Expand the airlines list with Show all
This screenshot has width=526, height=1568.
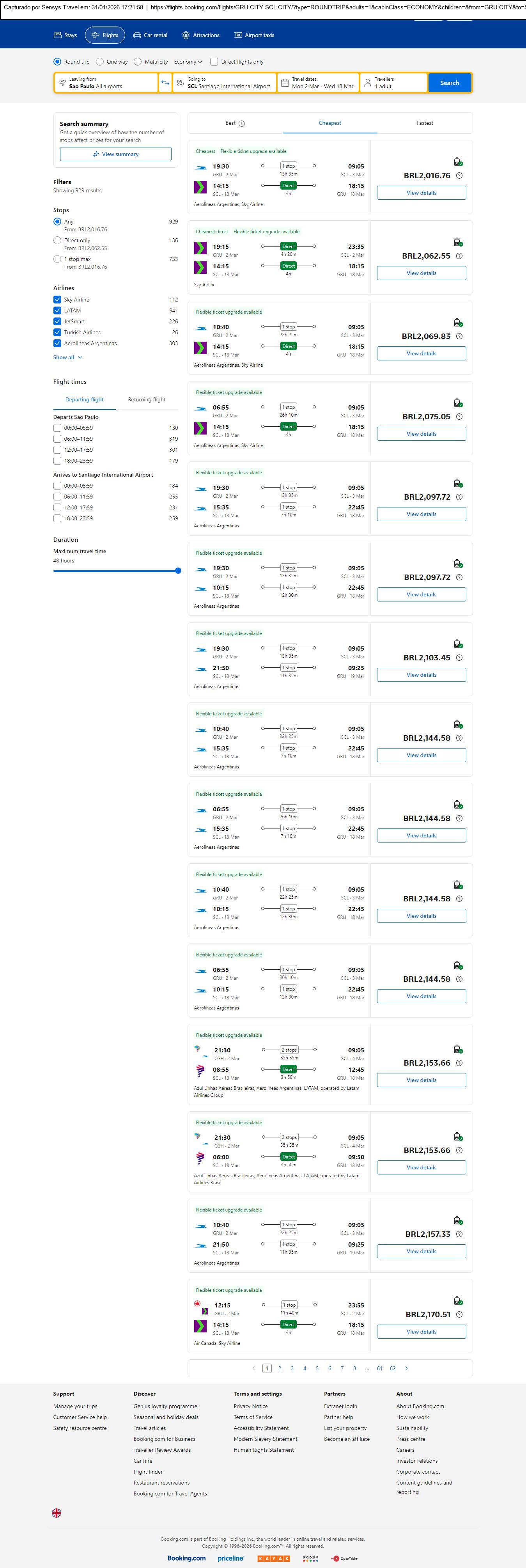pos(67,357)
